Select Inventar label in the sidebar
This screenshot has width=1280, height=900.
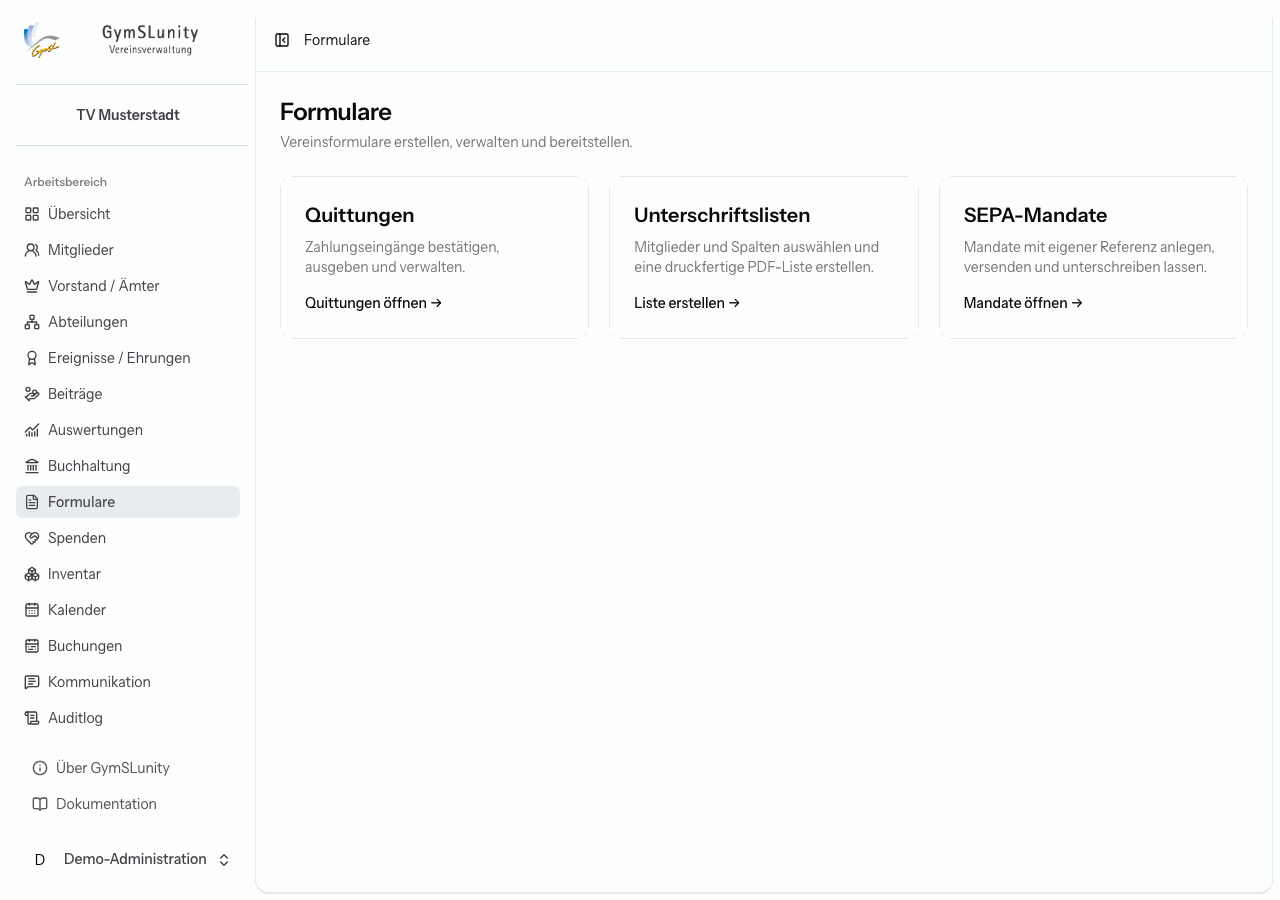click(x=74, y=574)
